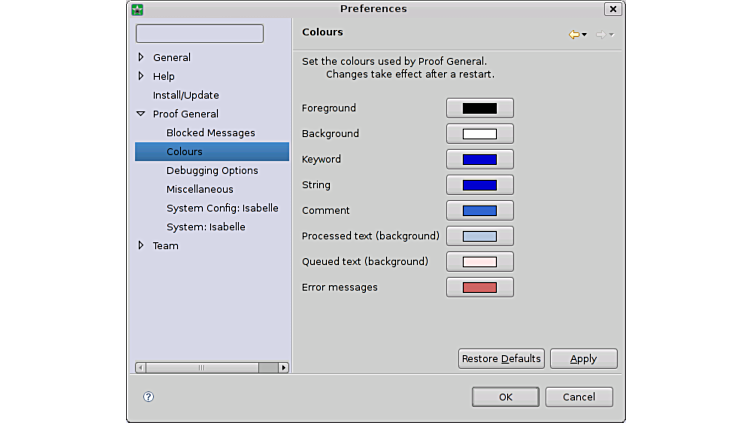Open the forward history dropdown arrow
752x423 pixels.
pos(612,35)
